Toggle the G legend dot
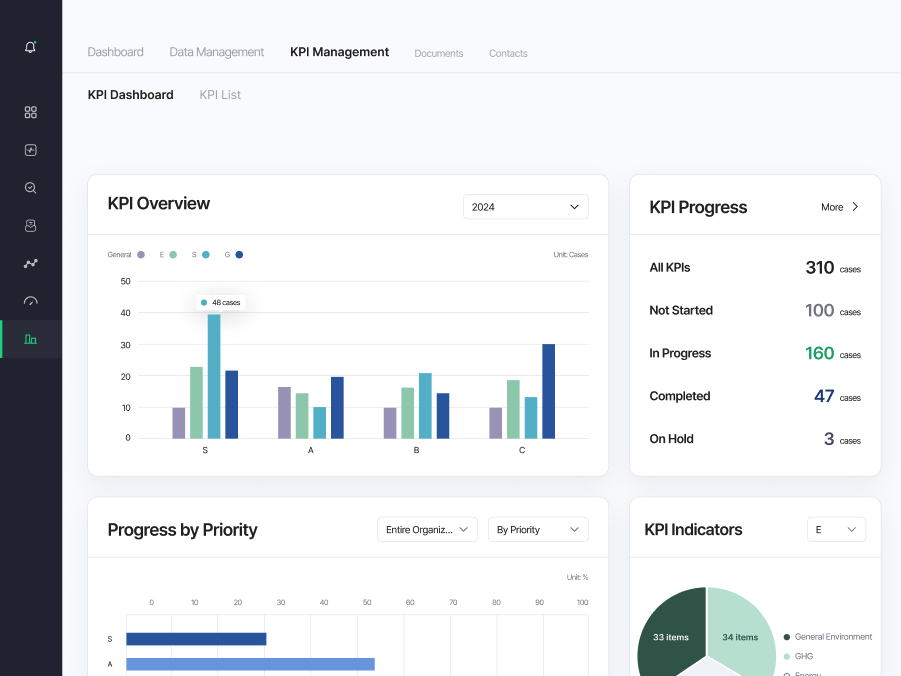This screenshot has height=676, width=901. click(x=239, y=255)
